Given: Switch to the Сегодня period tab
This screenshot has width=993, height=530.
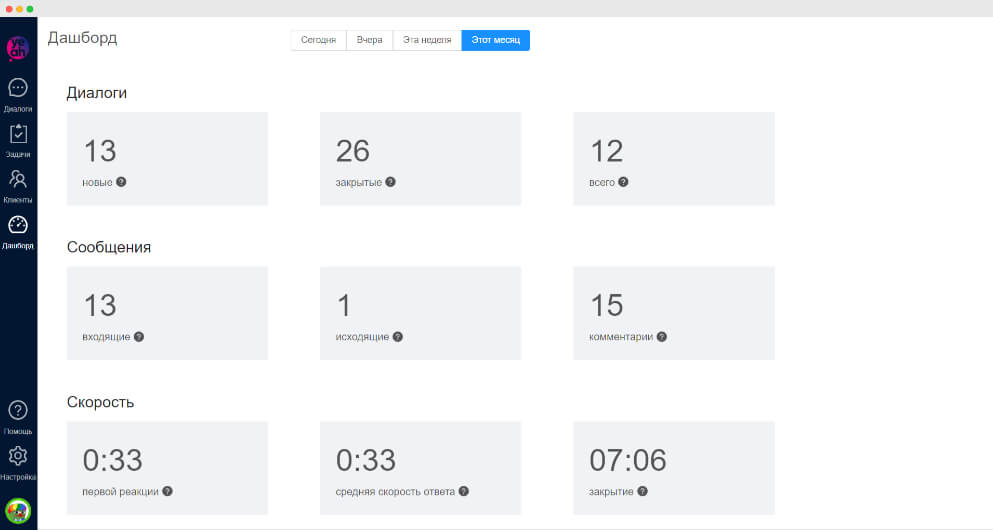Looking at the screenshot, I should (318, 41).
